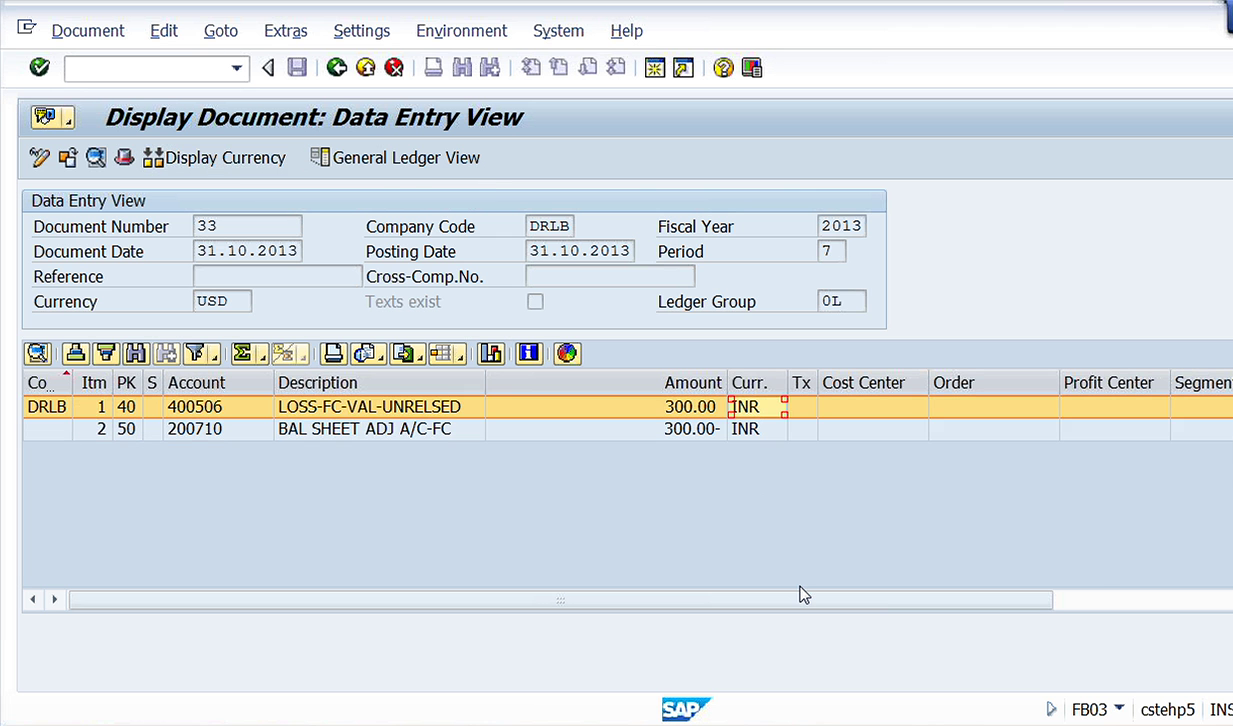Click the Customize Local Layout icon
This screenshot has height=726, width=1233.
[x=752, y=68]
